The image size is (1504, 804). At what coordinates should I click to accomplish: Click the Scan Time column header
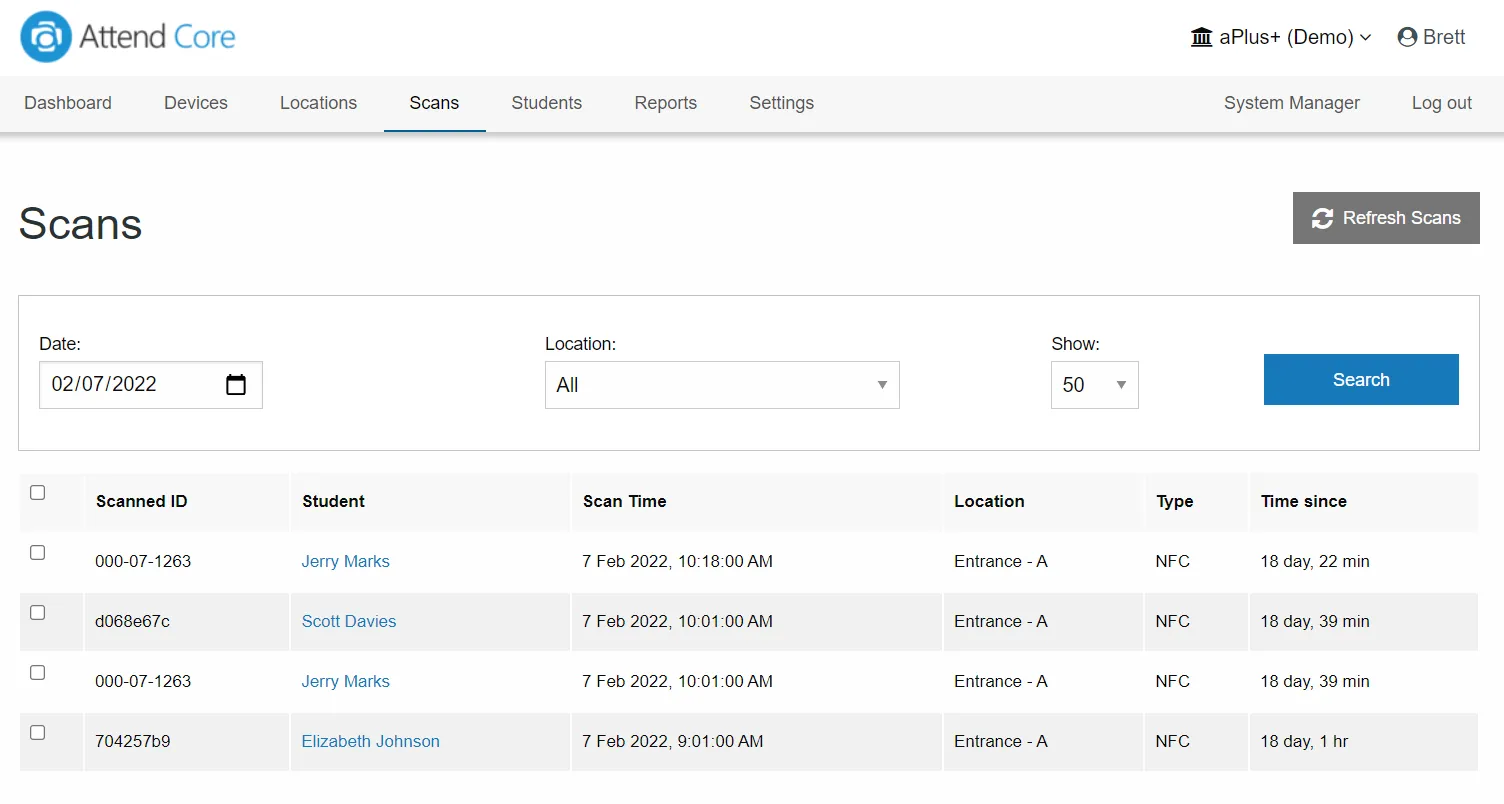pos(625,501)
